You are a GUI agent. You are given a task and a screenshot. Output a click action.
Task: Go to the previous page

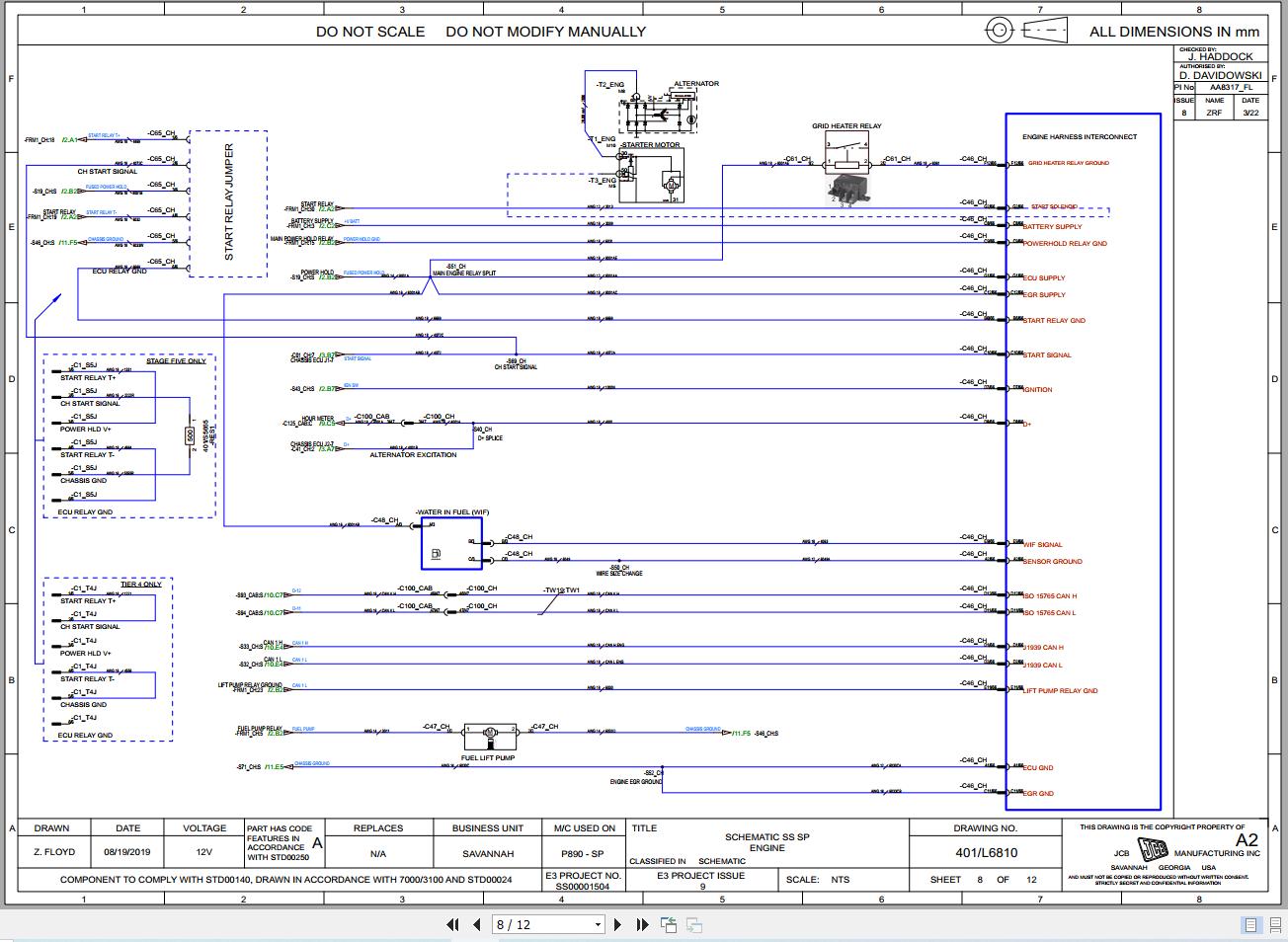(477, 925)
